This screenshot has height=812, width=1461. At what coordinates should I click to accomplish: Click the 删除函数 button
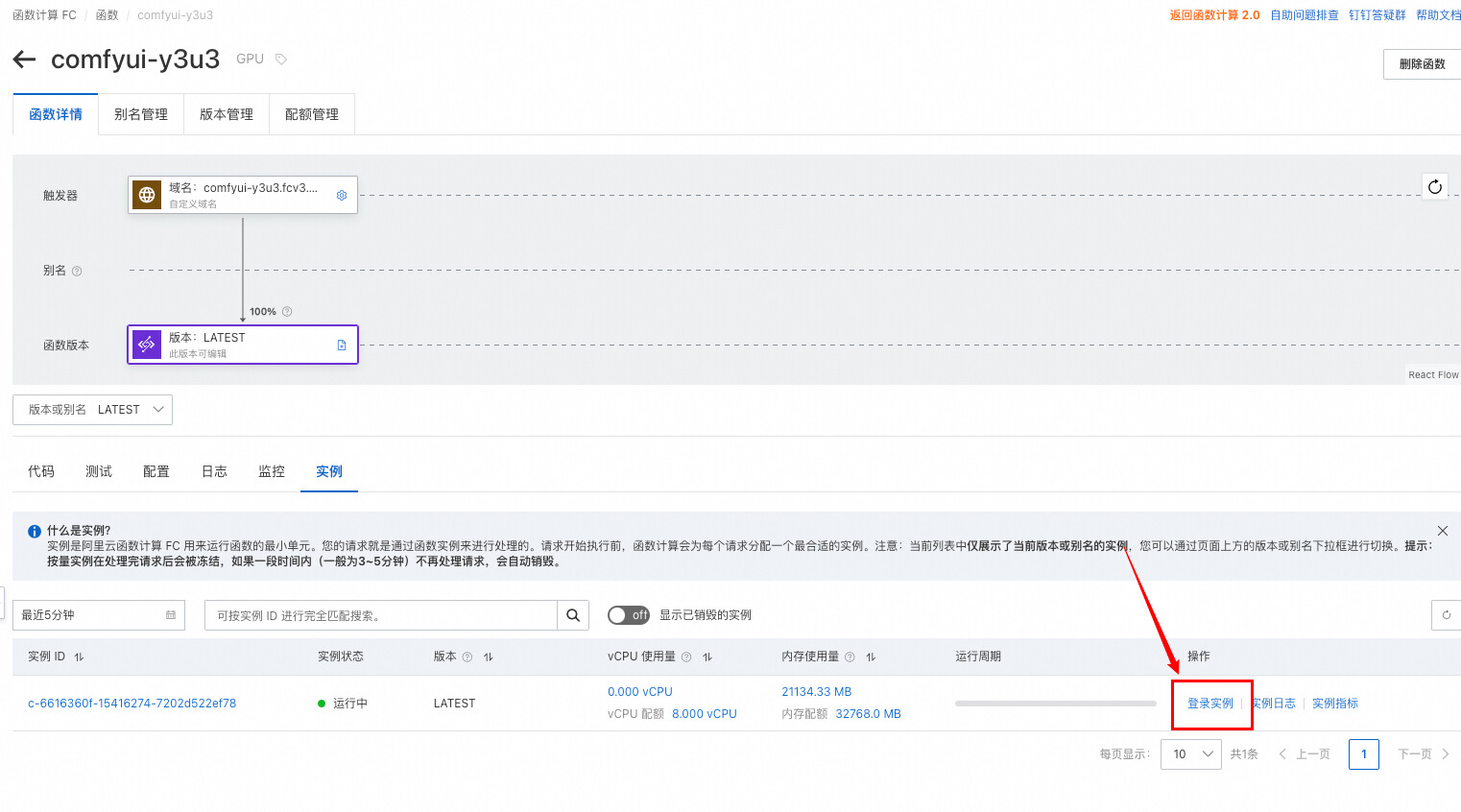click(1423, 64)
